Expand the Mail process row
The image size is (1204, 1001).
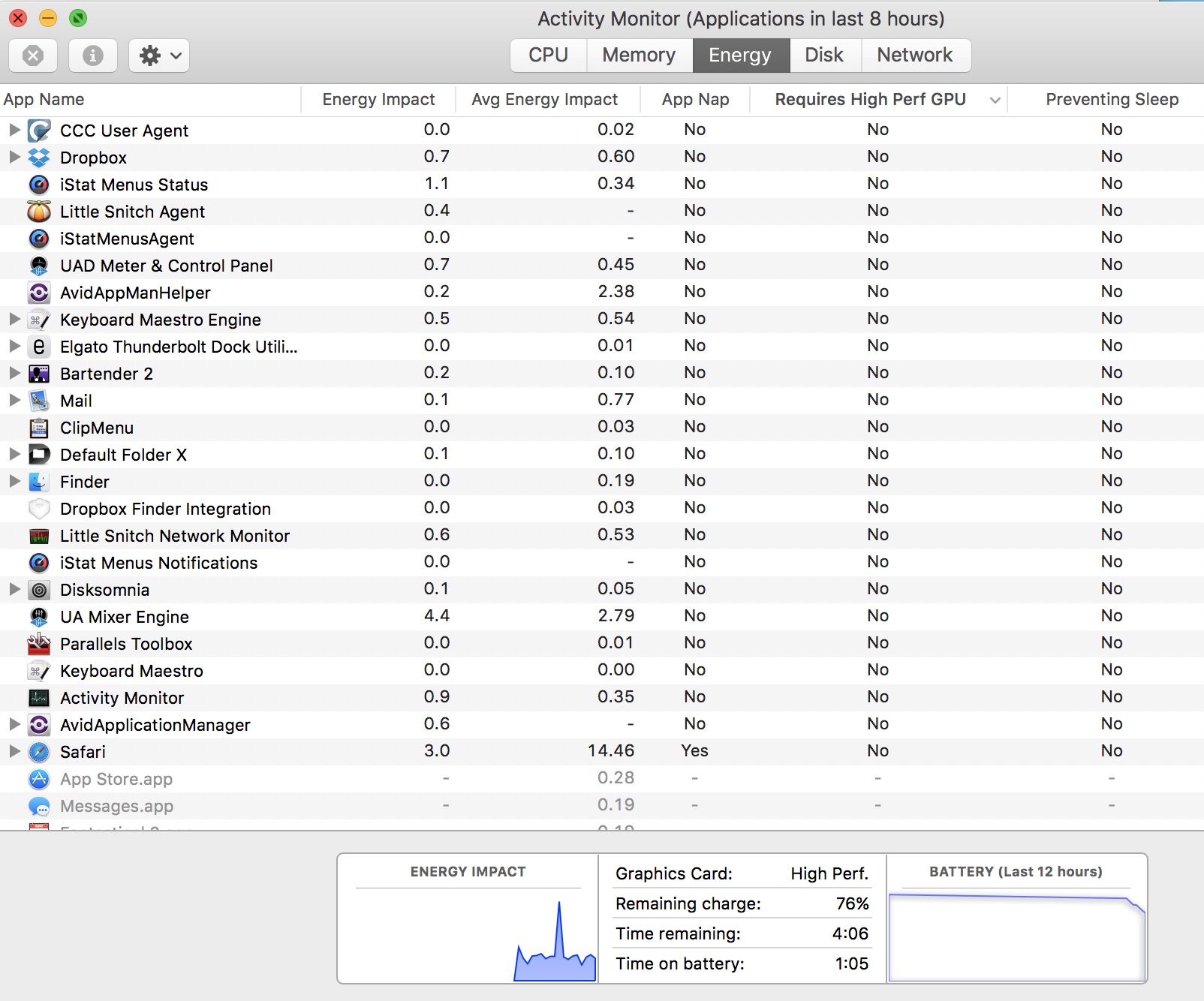click(14, 400)
